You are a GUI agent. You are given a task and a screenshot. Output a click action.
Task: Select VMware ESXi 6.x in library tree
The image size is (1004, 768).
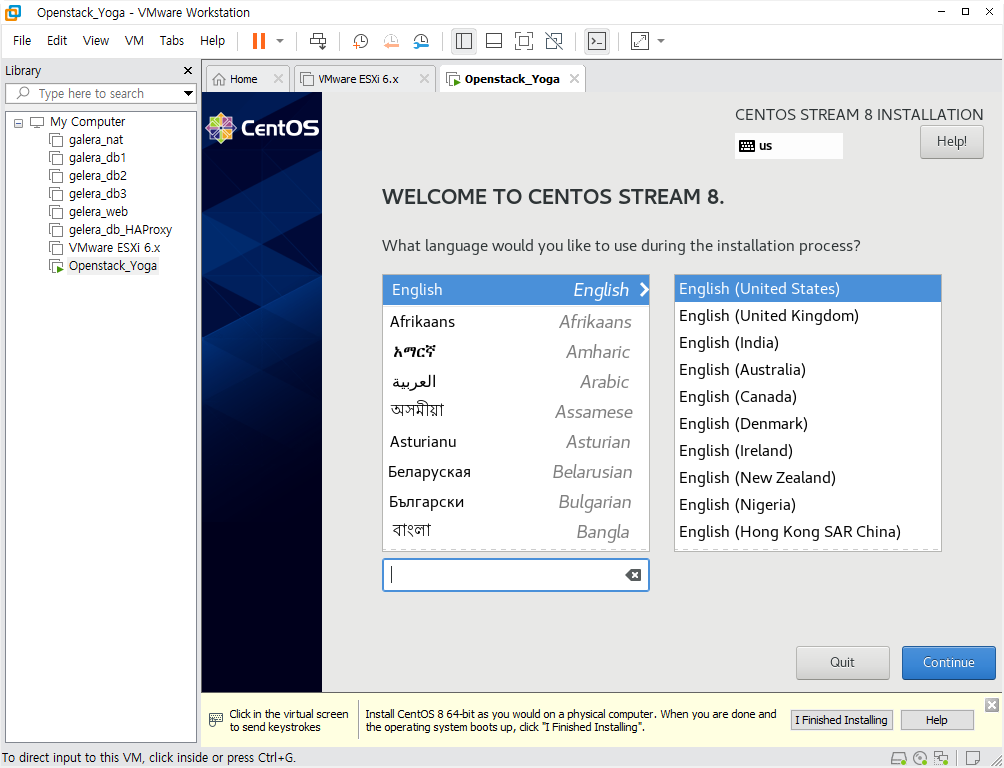[114, 247]
